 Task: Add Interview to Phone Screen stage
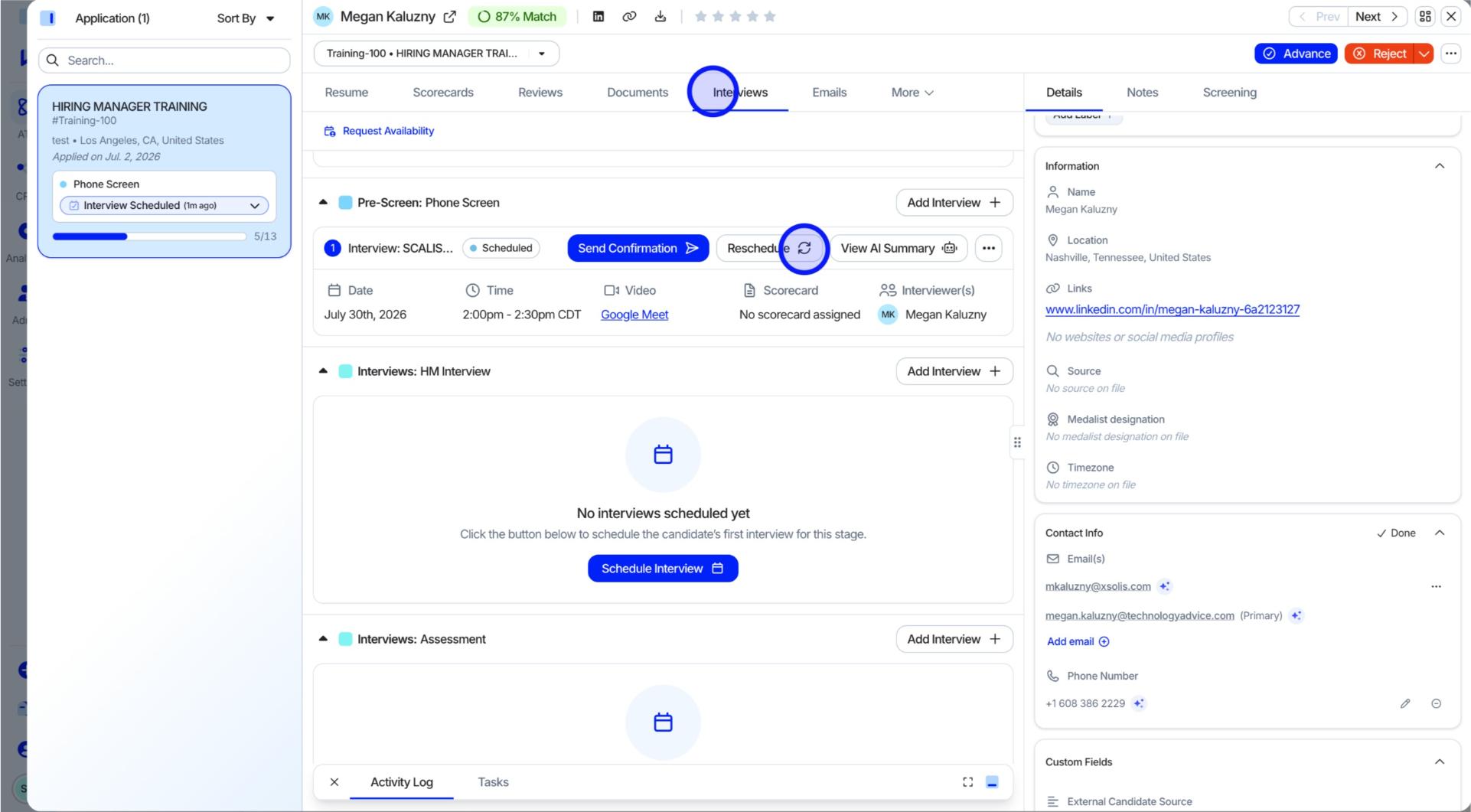coord(954,203)
